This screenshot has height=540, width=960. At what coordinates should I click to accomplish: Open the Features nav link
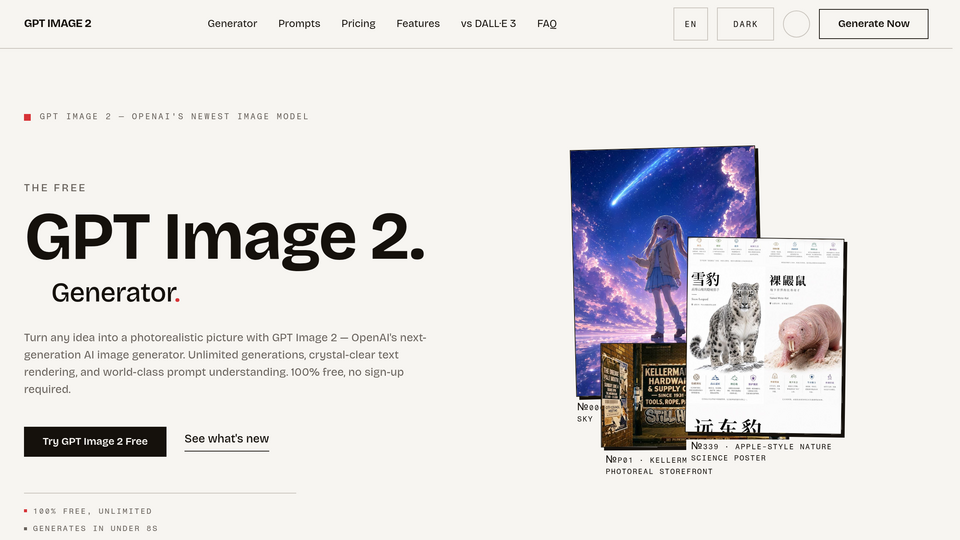418,23
